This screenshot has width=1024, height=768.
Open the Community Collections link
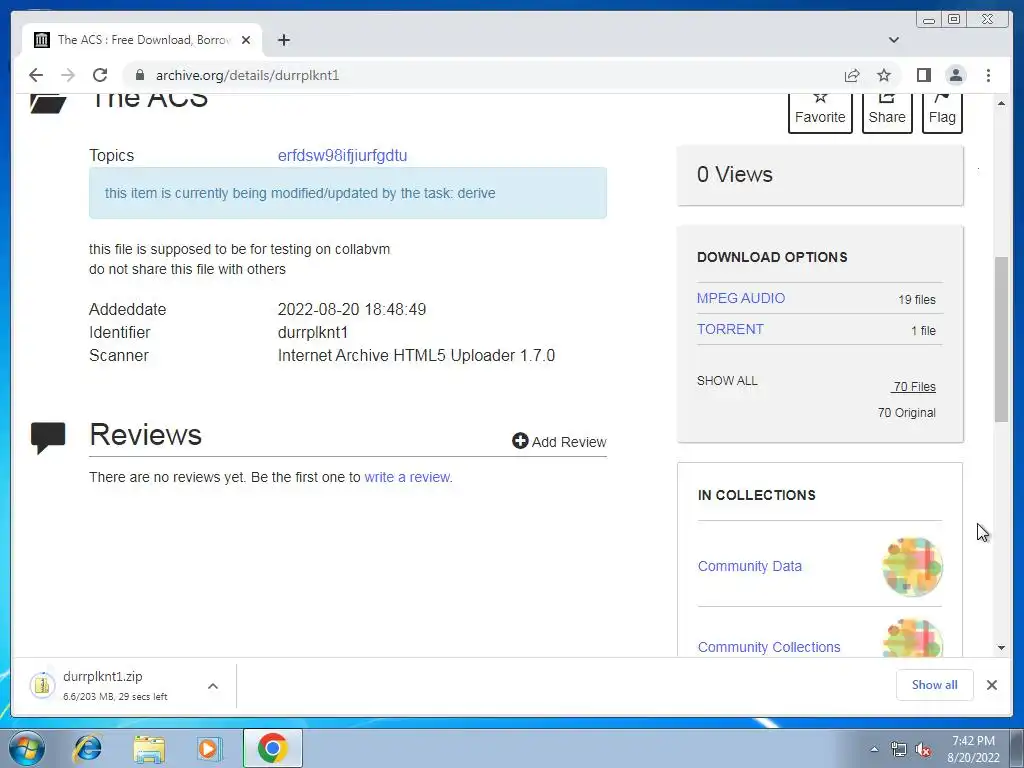tap(769, 647)
